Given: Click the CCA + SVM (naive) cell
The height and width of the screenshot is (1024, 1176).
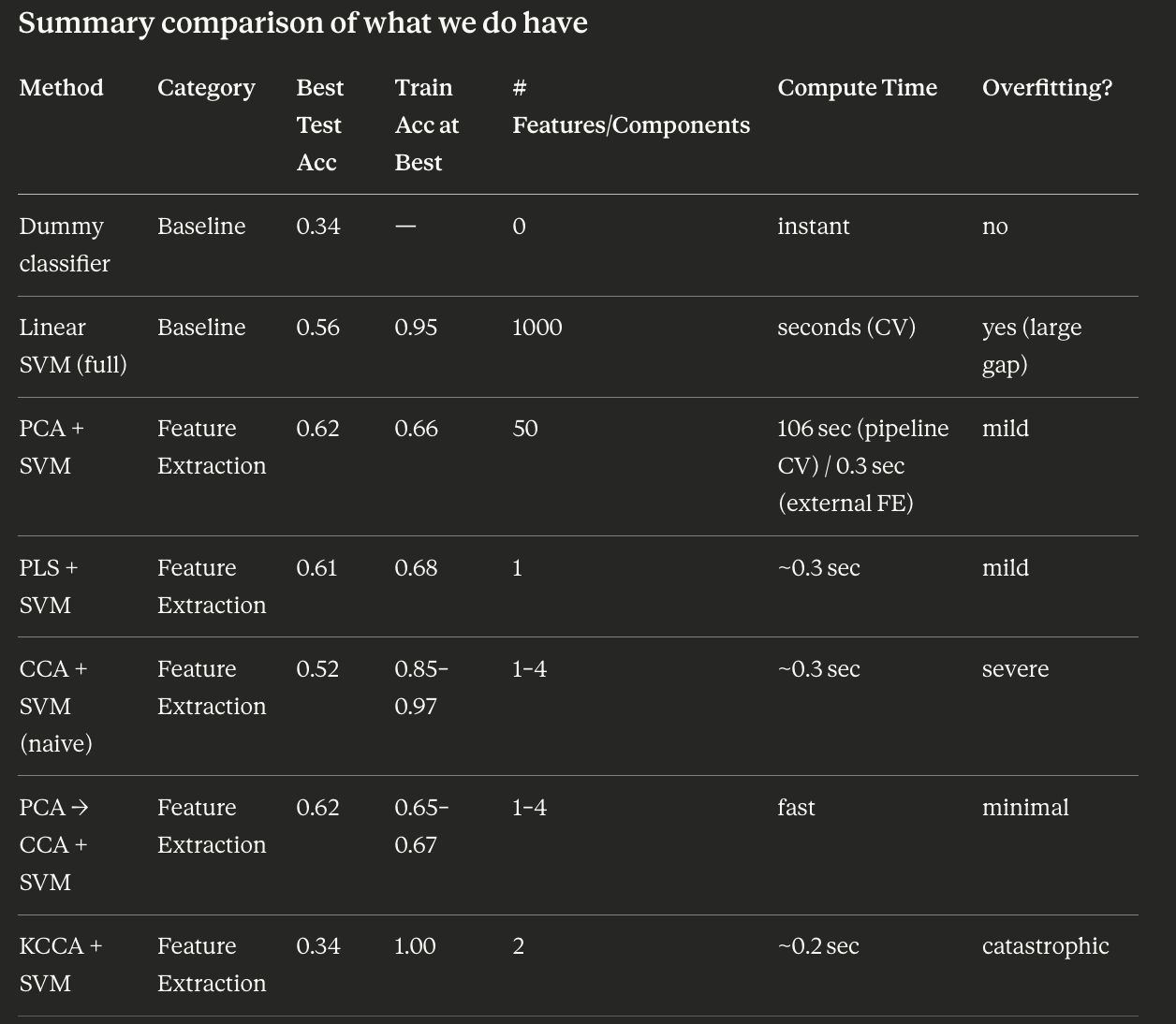Looking at the screenshot, I should [55, 706].
